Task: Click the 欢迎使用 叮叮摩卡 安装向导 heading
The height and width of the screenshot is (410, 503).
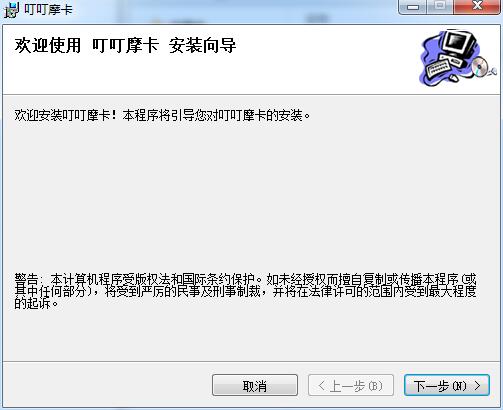Action: pyautogui.click(x=125, y=45)
